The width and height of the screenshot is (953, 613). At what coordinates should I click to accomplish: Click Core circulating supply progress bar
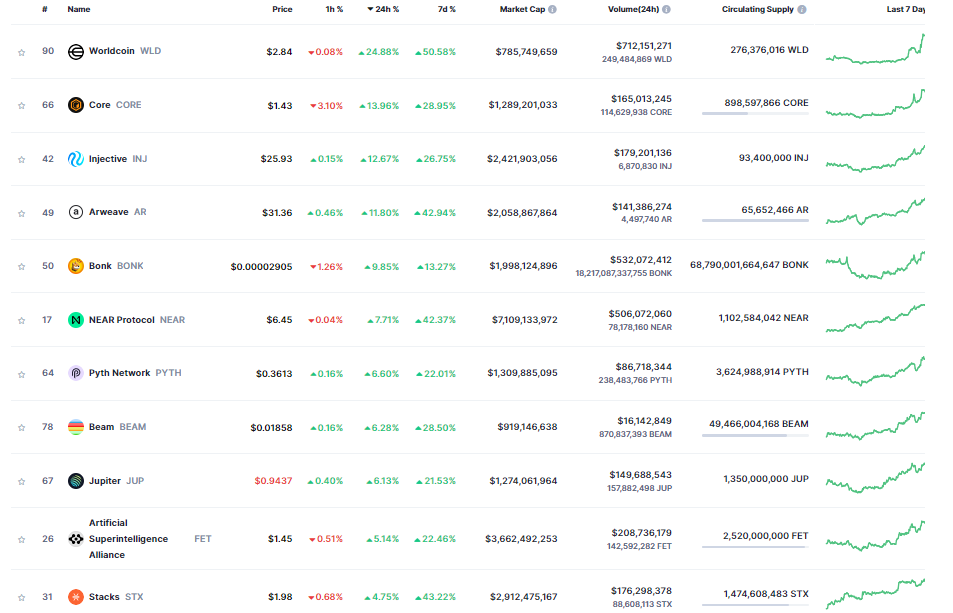coord(755,114)
